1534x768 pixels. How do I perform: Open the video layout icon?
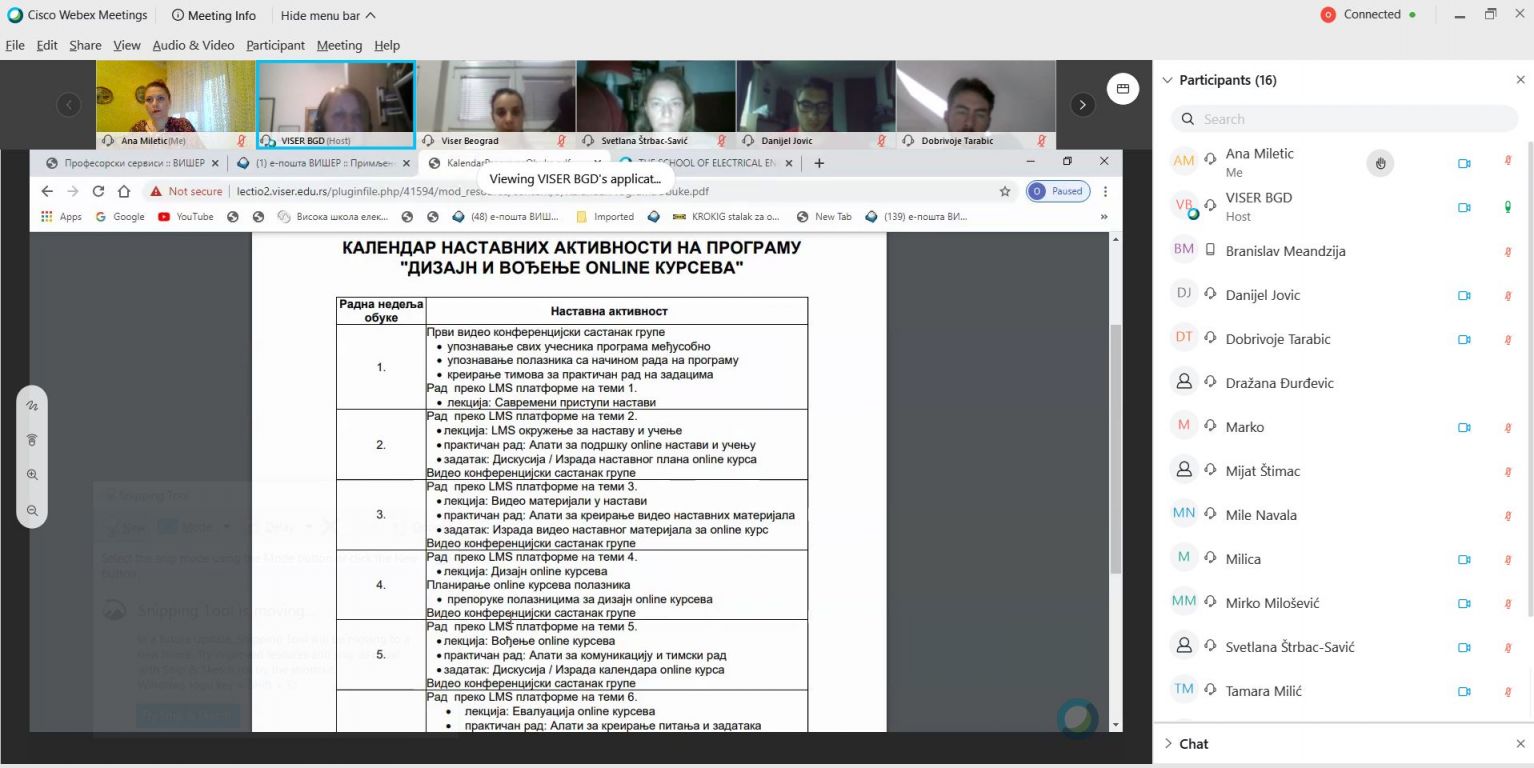1122,88
